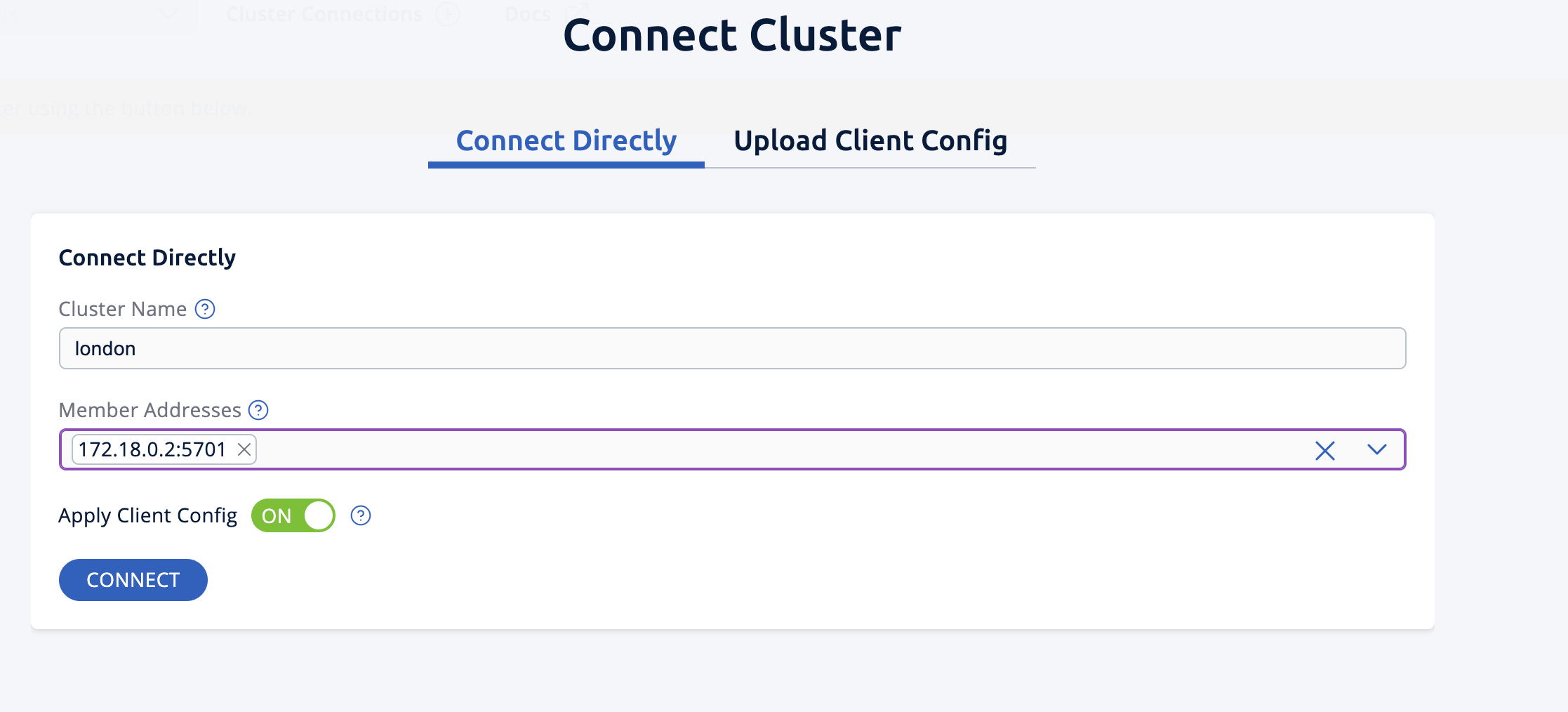Click the Apply Client Config help icon
The width and height of the screenshot is (1568, 712).
click(361, 515)
